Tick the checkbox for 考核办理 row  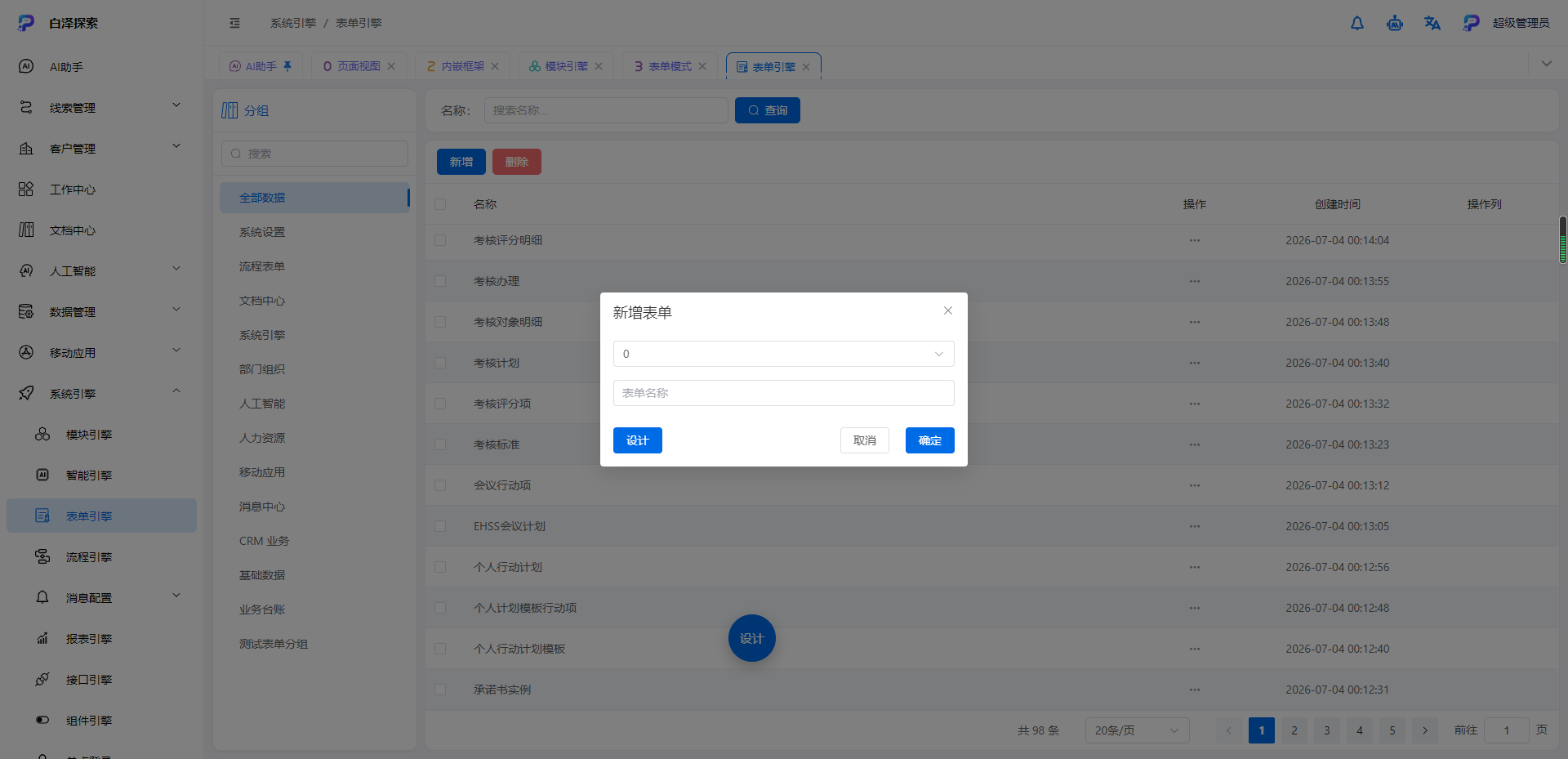(440, 281)
